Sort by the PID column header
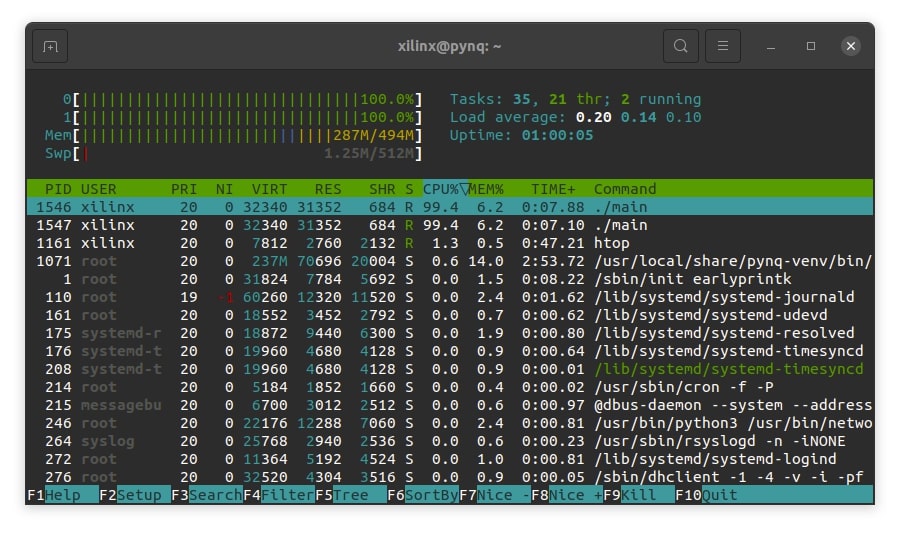The width and height of the screenshot is (900, 533). tap(58, 189)
